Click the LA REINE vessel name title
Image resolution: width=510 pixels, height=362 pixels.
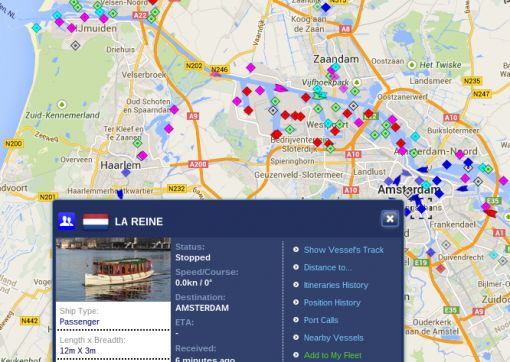[139, 222]
